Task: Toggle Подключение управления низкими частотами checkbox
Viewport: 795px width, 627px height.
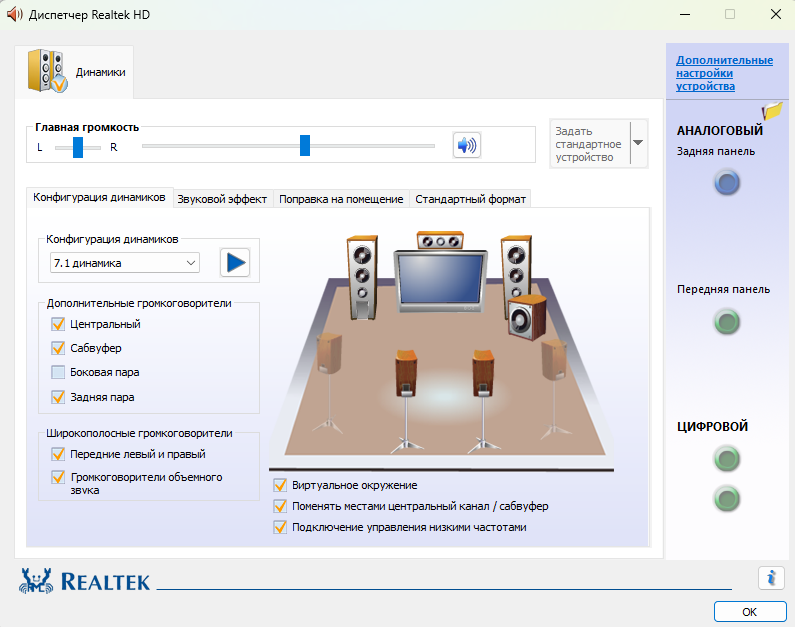Action: click(280, 527)
